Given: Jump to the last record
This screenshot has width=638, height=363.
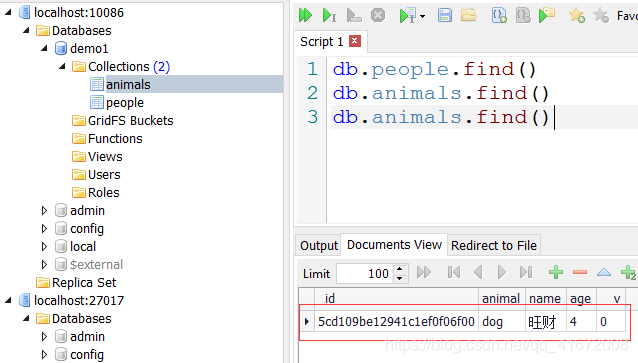Looking at the screenshot, I should point(526,272).
